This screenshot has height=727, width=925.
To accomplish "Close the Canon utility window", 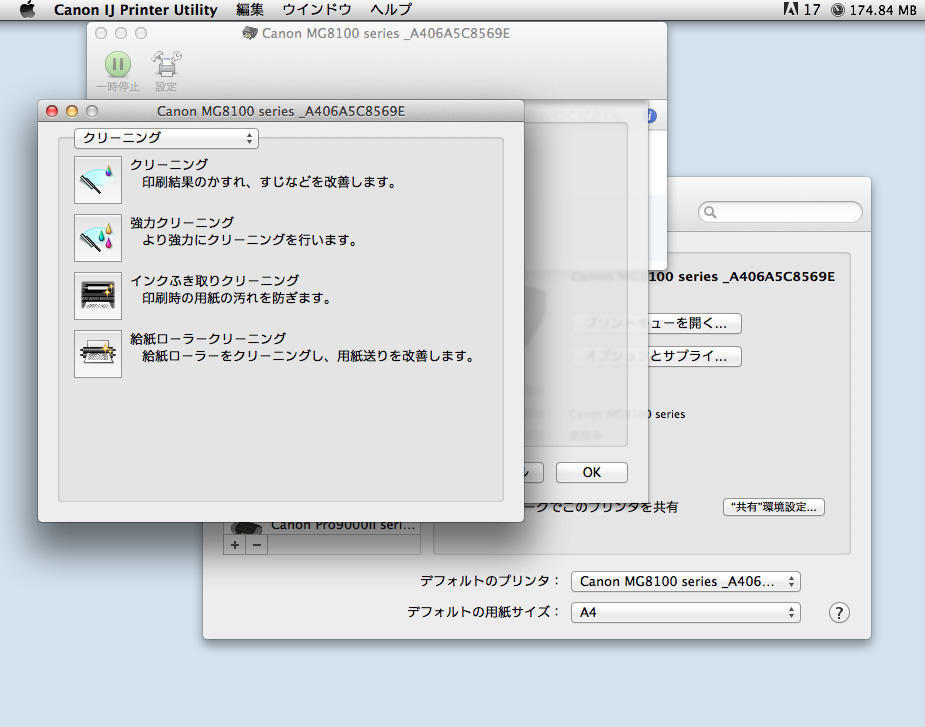I will (x=52, y=111).
